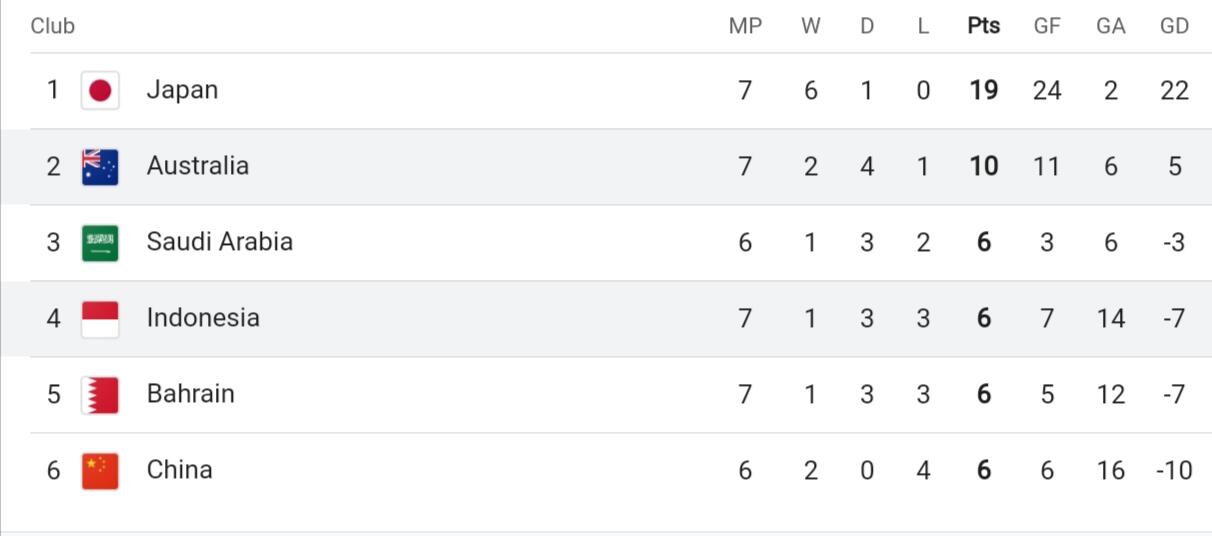Select the Saudi Arabia team name
This screenshot has width=1212, height=536.
click(x=220, y=242)
